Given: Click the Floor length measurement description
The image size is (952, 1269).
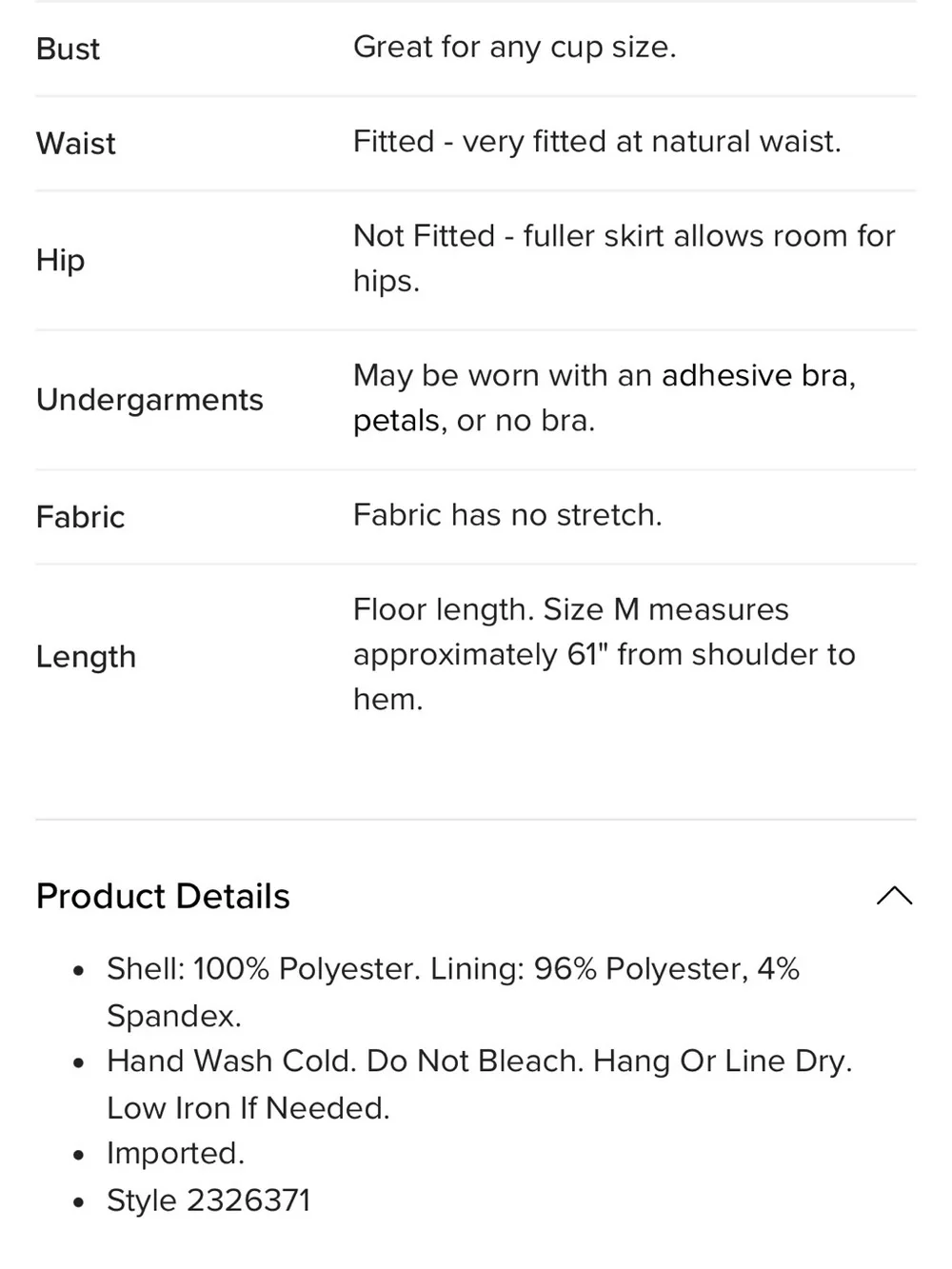Looking at the screenshot, I should click(605, 654).
